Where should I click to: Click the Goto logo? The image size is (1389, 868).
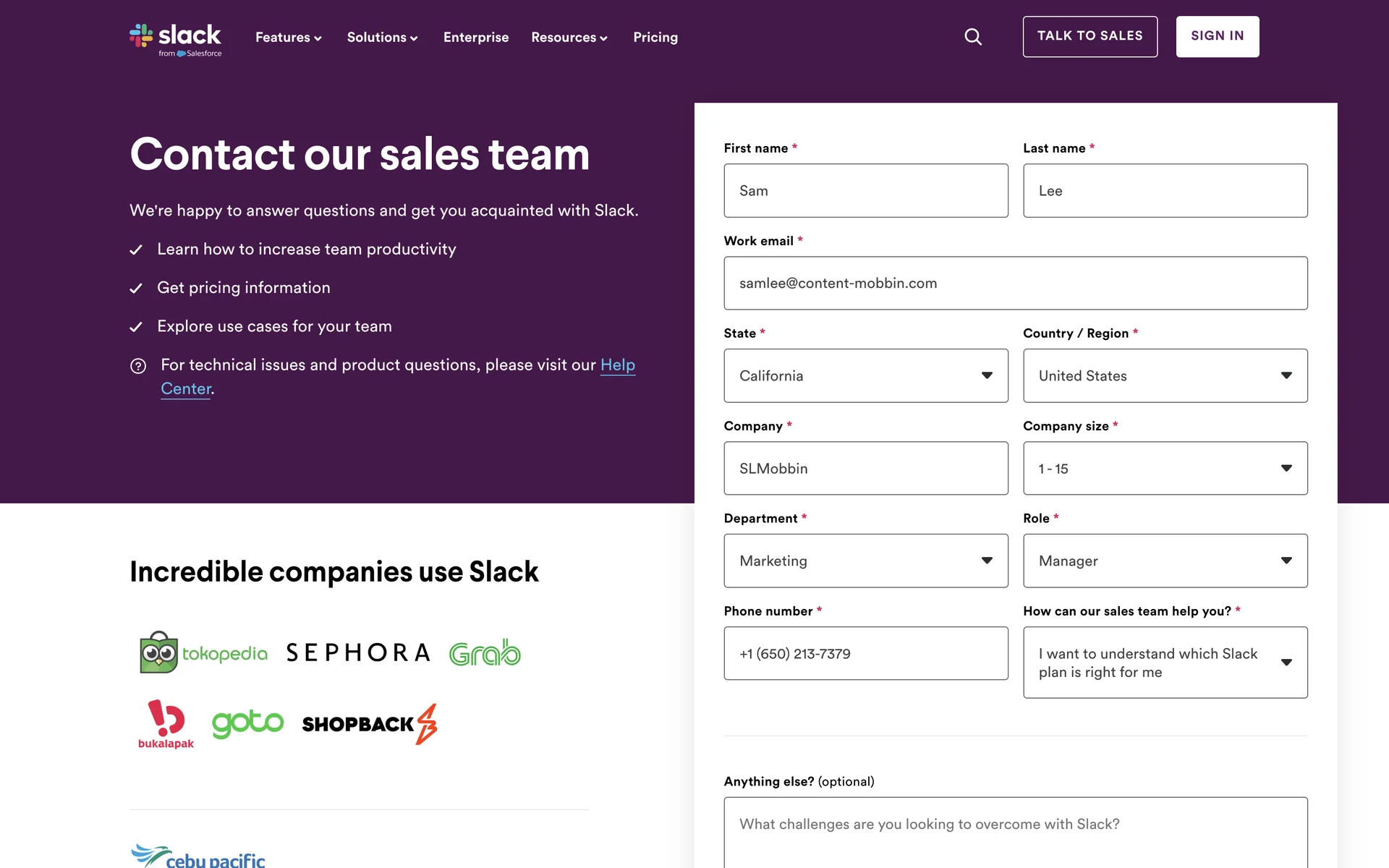point(247,722)
